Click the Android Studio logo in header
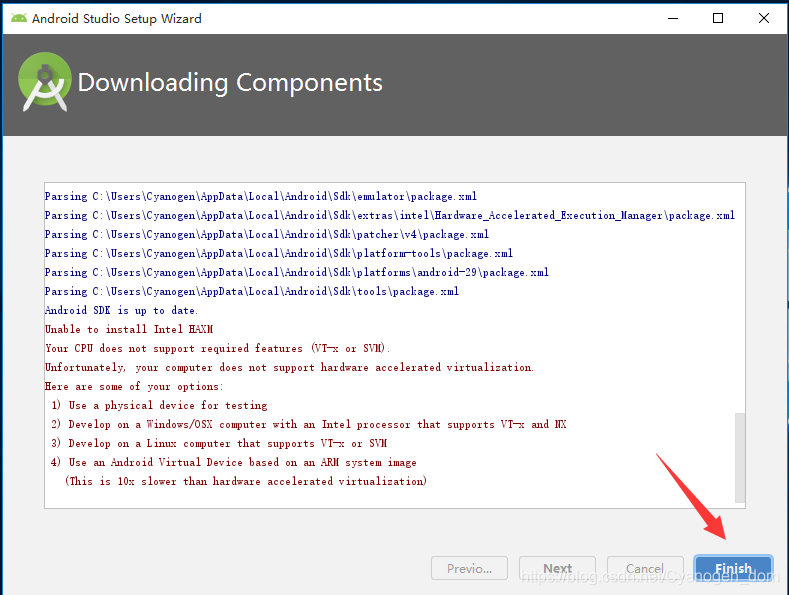Viewport: 789px width, 595px height. coord(45,82)
